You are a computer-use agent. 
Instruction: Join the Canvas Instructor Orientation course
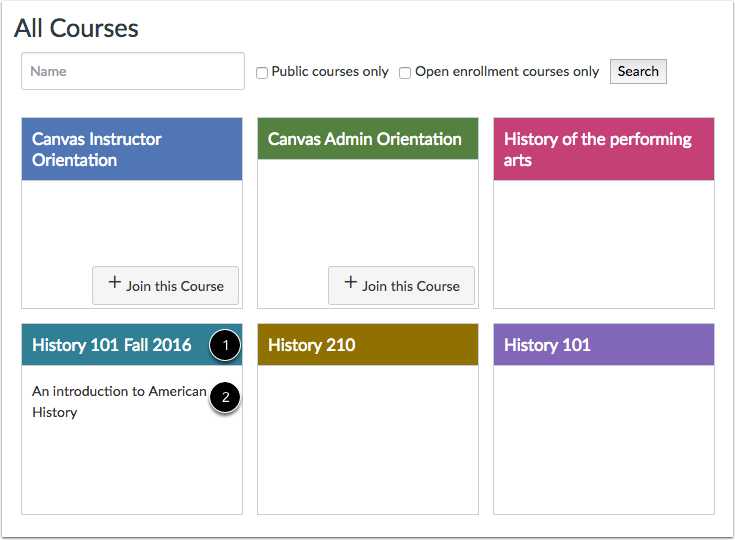pyautogui.click(x=166, y=285)
